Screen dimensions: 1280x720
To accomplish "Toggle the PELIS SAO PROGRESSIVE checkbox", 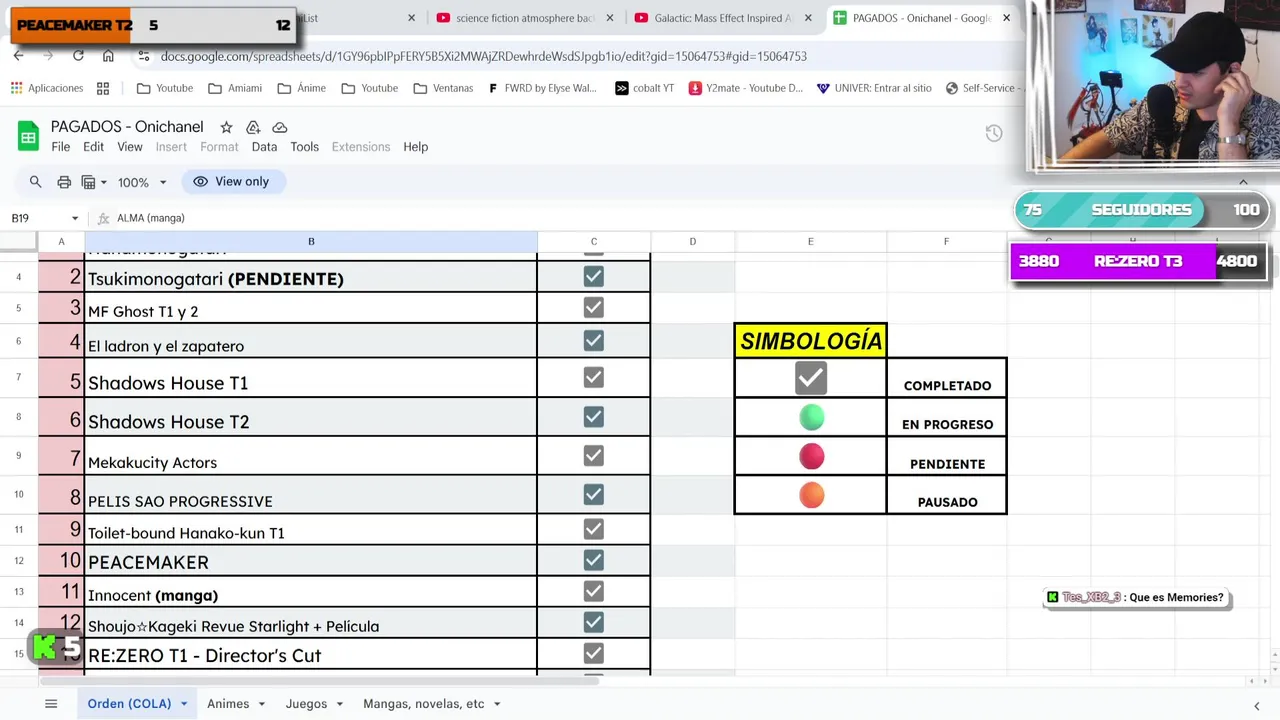I will tap(594, 494).
